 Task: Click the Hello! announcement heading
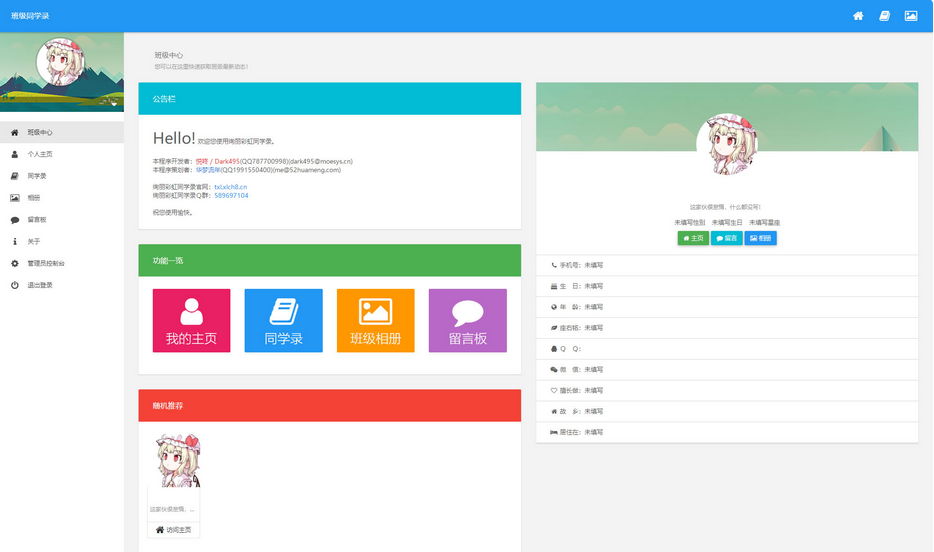[x=174, y=138]
